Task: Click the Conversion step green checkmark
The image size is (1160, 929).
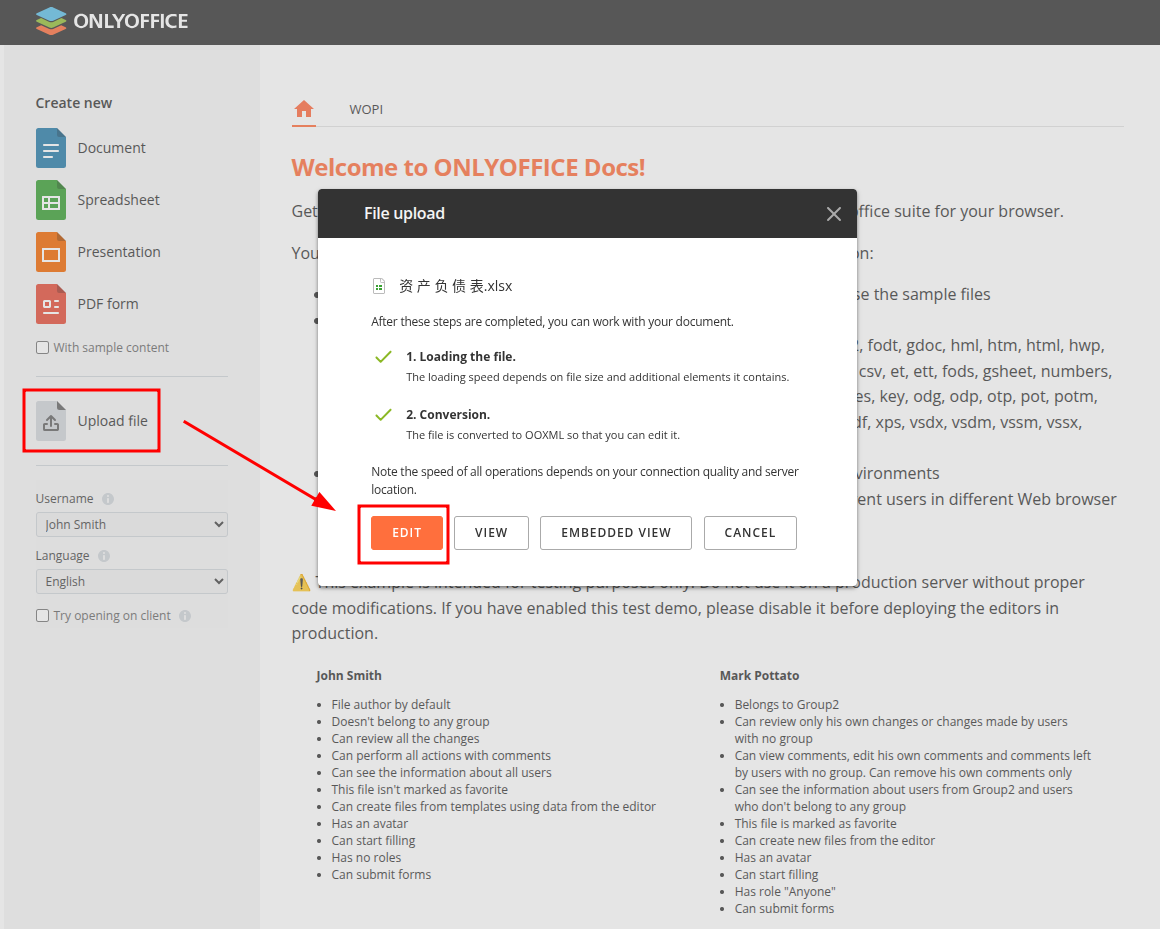Action: click(383, 415)
